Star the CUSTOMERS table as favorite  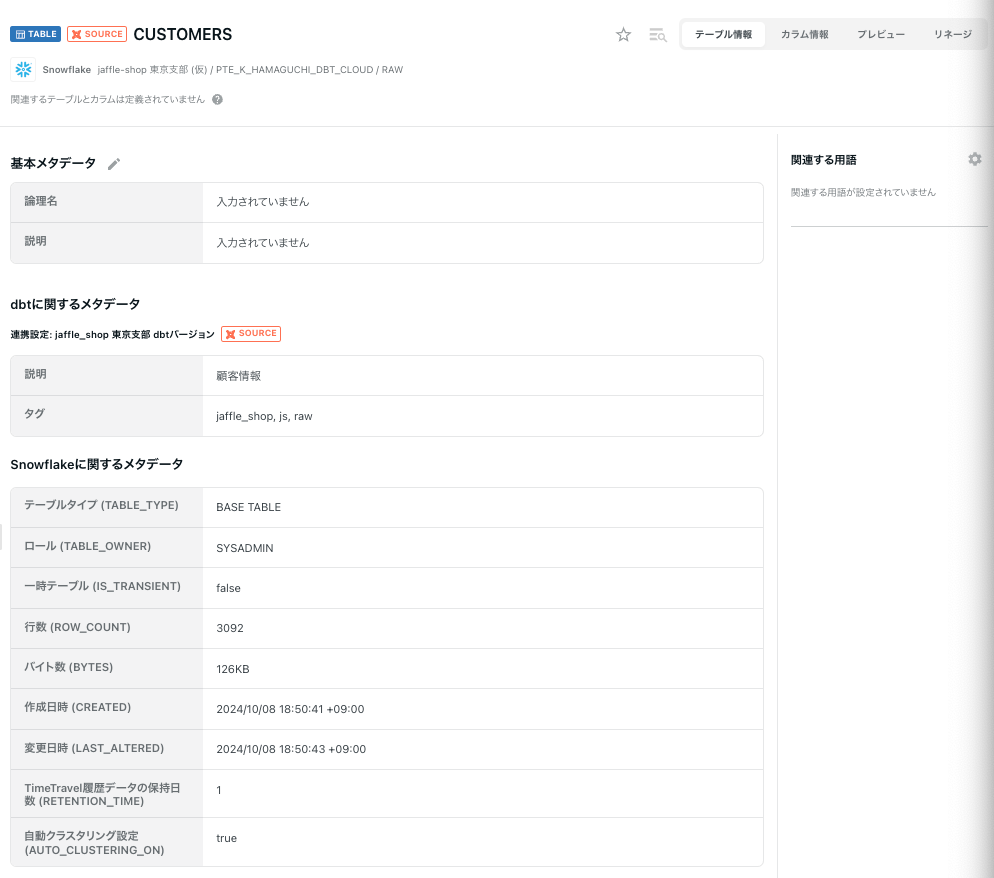click(623, 34)
